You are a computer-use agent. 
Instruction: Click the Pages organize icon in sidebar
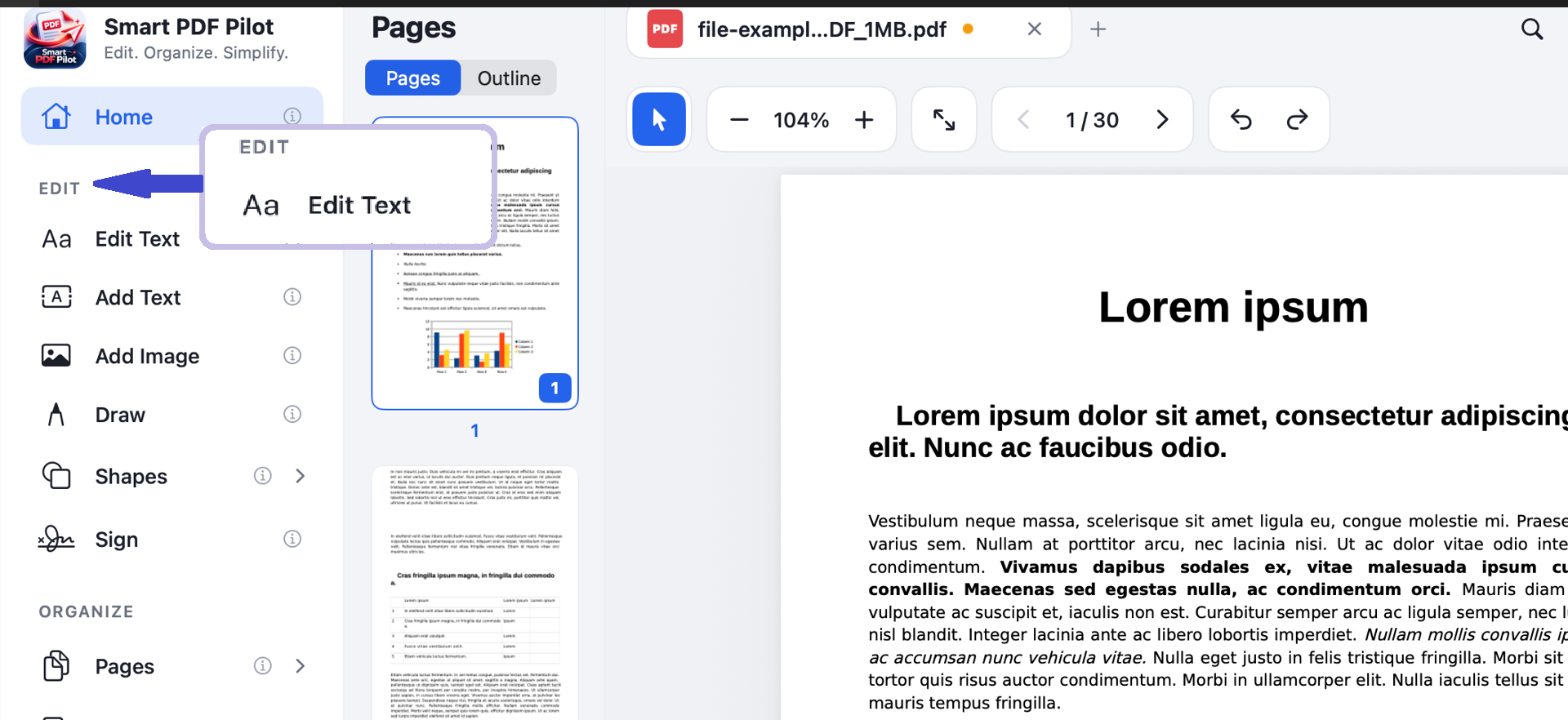pyautogui.click(x=56, y=666)
